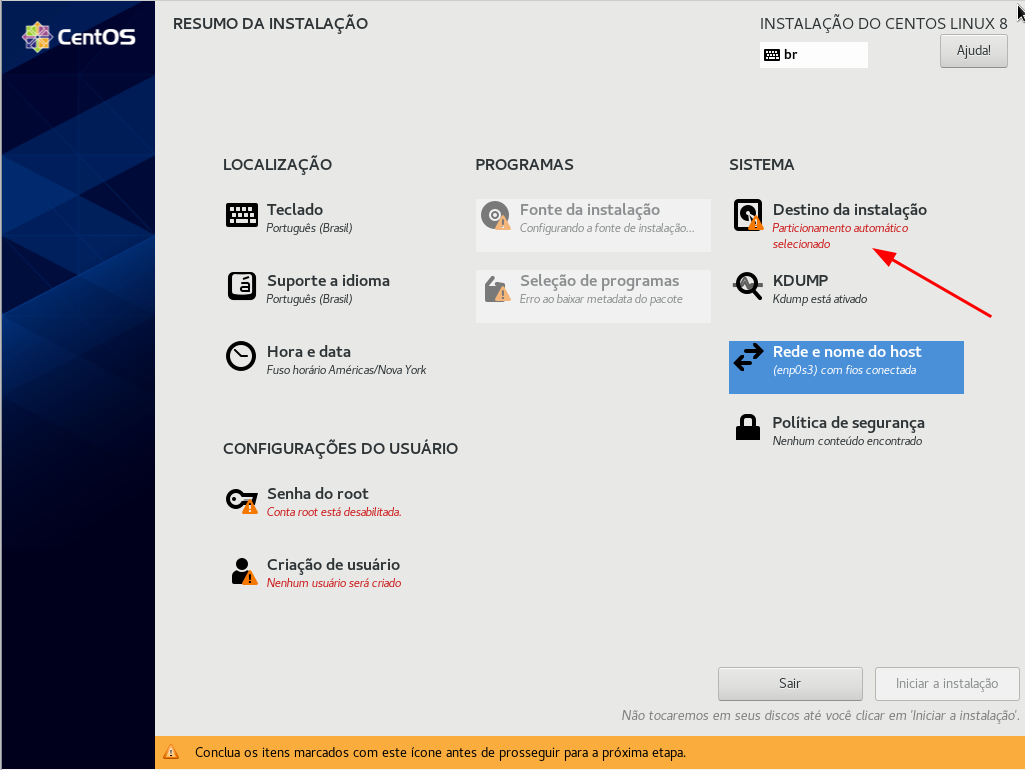This screenshot has height=770, width=1025.
Task: Click the RESUMO DA INSTALAÇÃO title
Action: click(x=271, y=24)
